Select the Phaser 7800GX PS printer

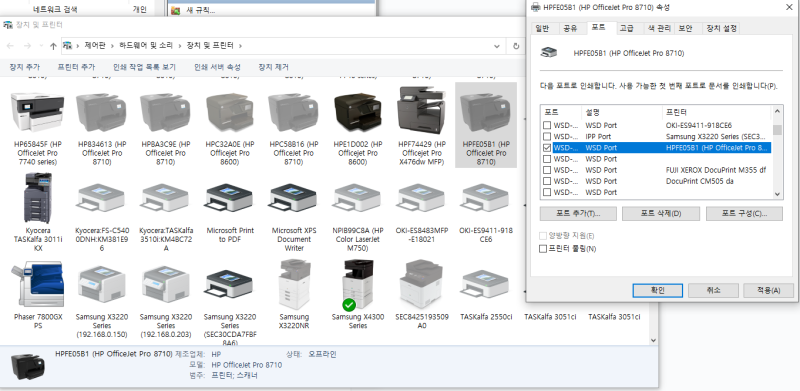(37, 284)
